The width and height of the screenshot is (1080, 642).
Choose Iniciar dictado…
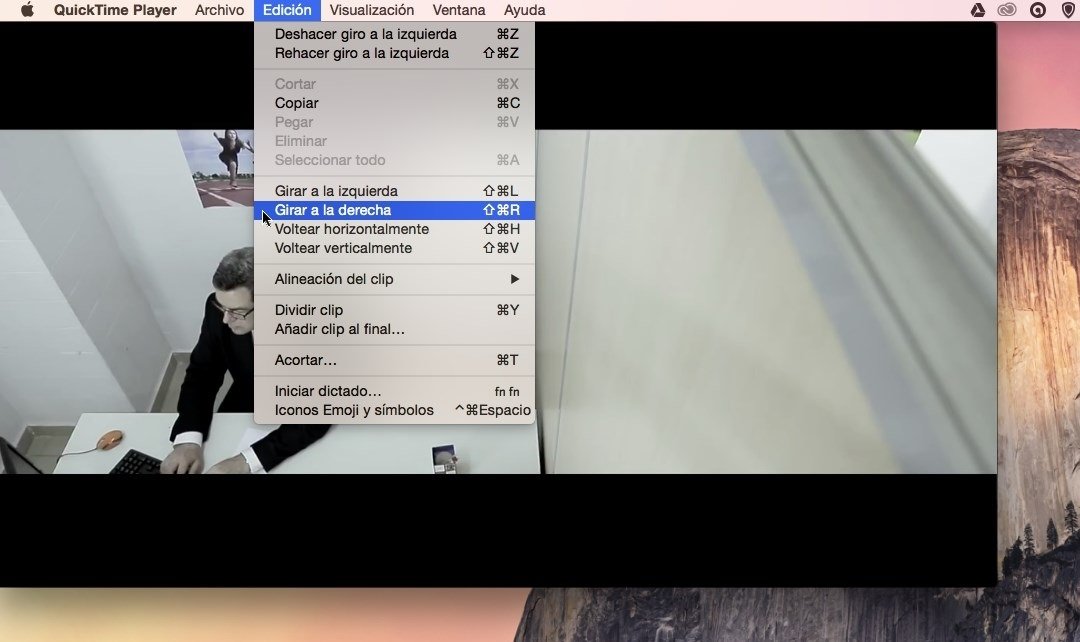pos(394,391)
